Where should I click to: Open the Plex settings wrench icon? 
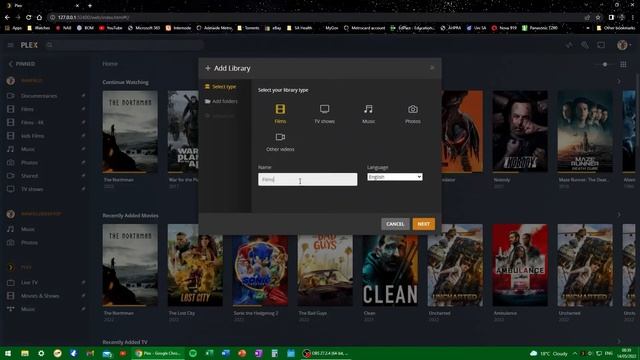click(585, 45)
